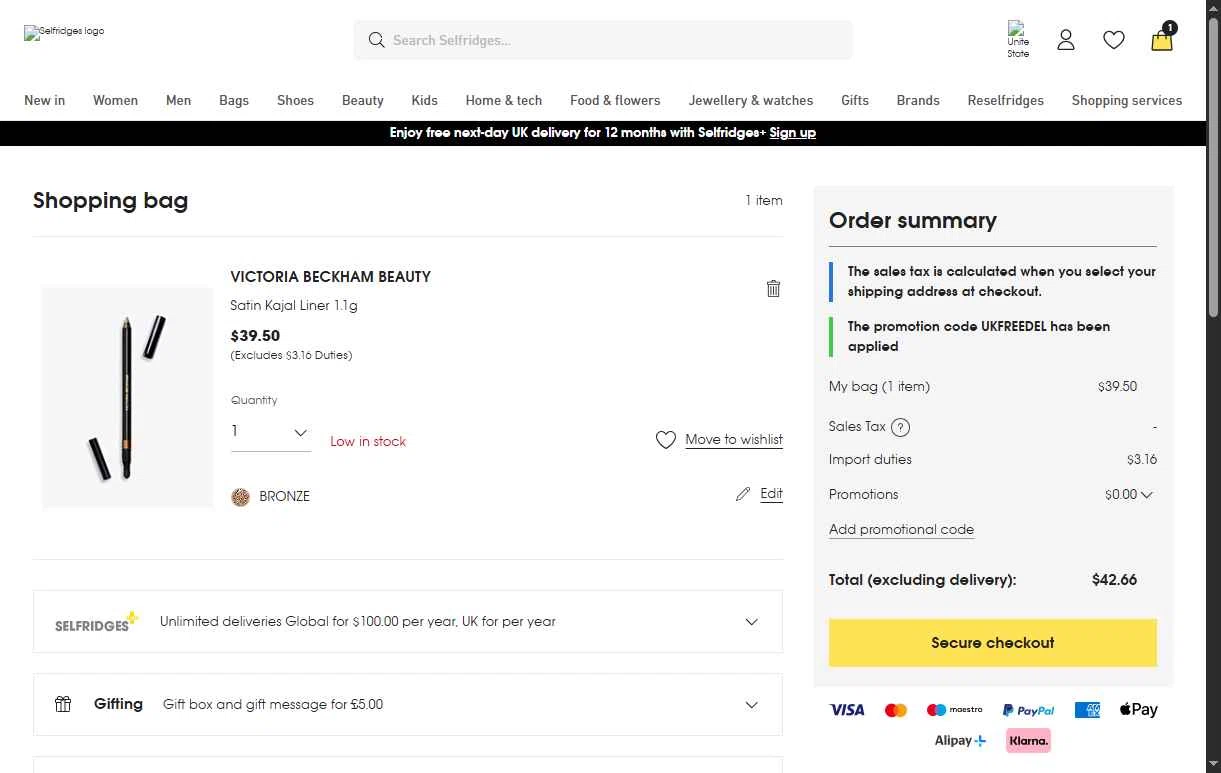The image size is (1221, 773).
Task: Click the PayPal payment logo
Action: coord(1029,710)
